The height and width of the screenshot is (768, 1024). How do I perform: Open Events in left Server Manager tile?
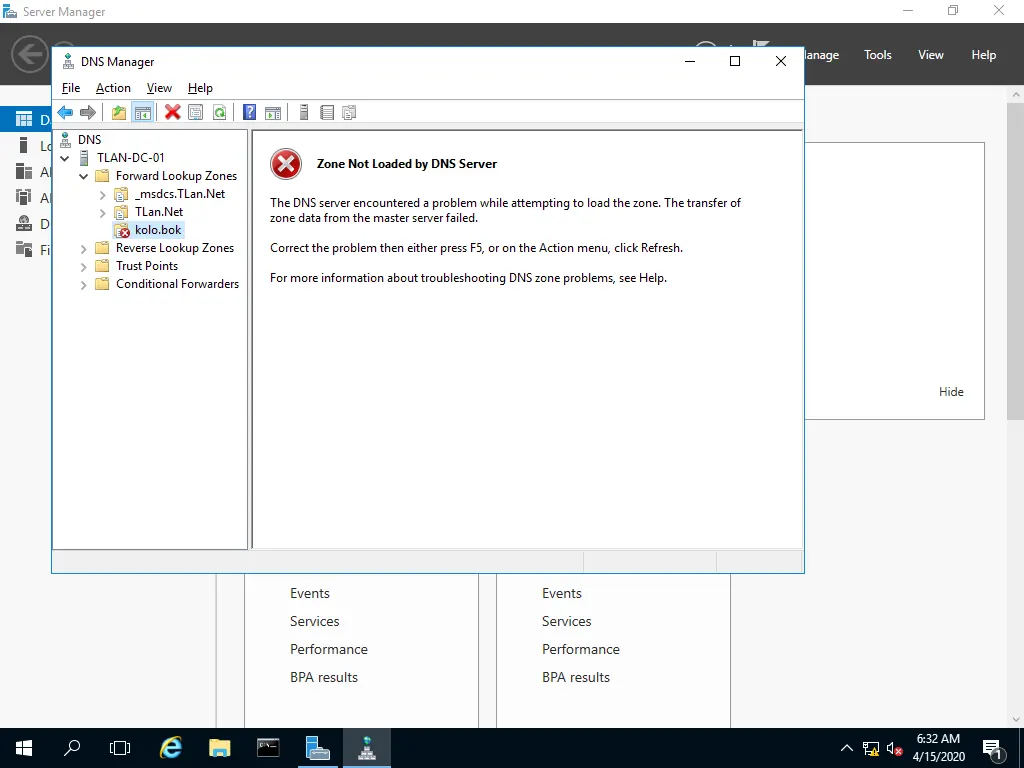[x=310, y=593]
